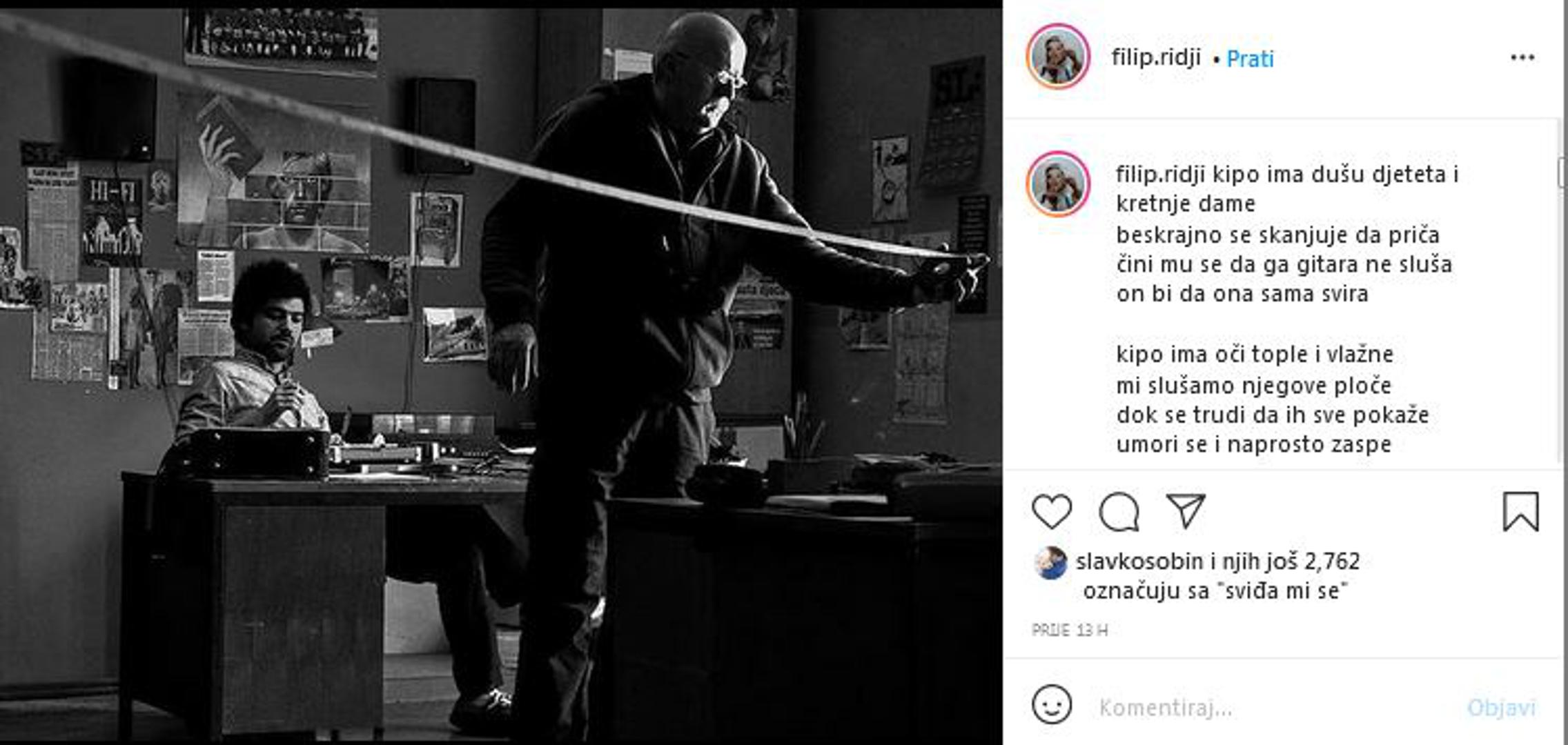Viewport: 1568px width, 745px height.
Task: Like the post with the heart icon
Action: (1052, 512)
